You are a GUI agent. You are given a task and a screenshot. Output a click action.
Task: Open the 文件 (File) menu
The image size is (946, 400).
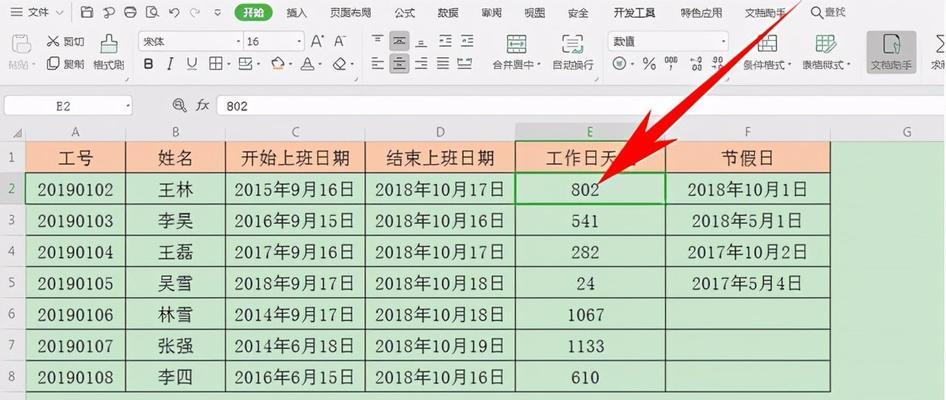click(x=37, y=12)
